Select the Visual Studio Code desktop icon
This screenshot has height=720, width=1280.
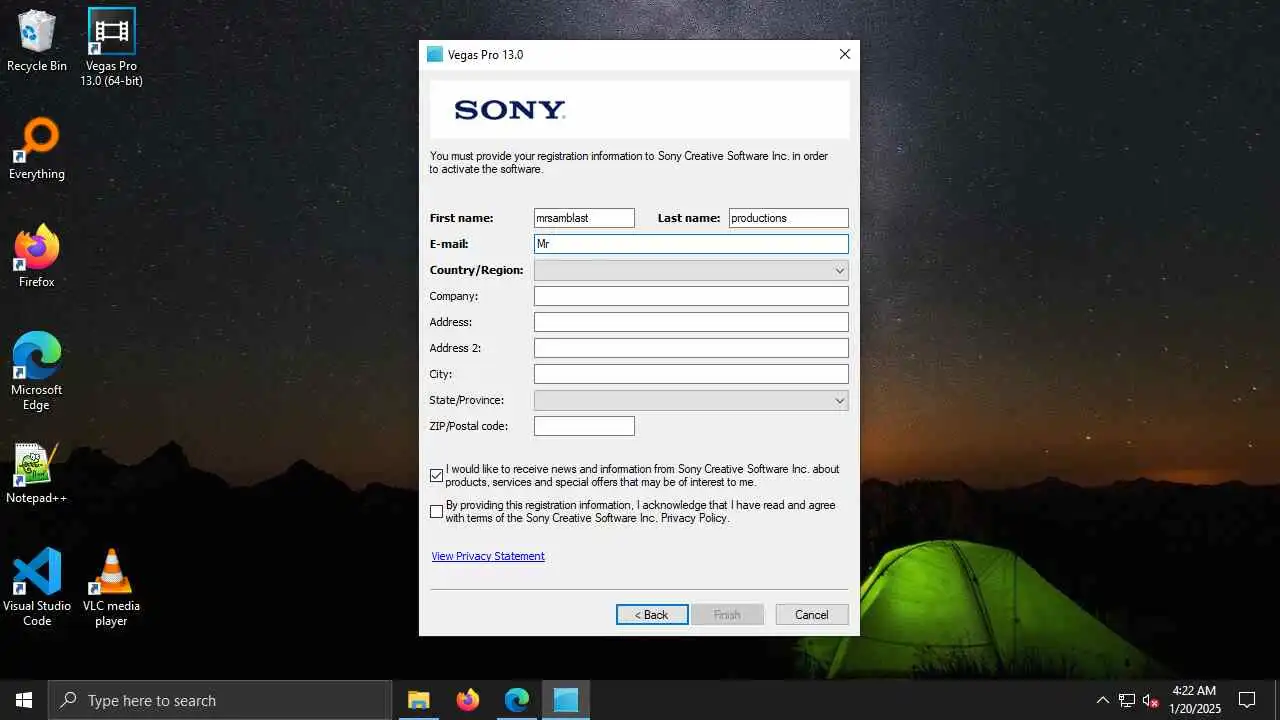pos(37,588)
